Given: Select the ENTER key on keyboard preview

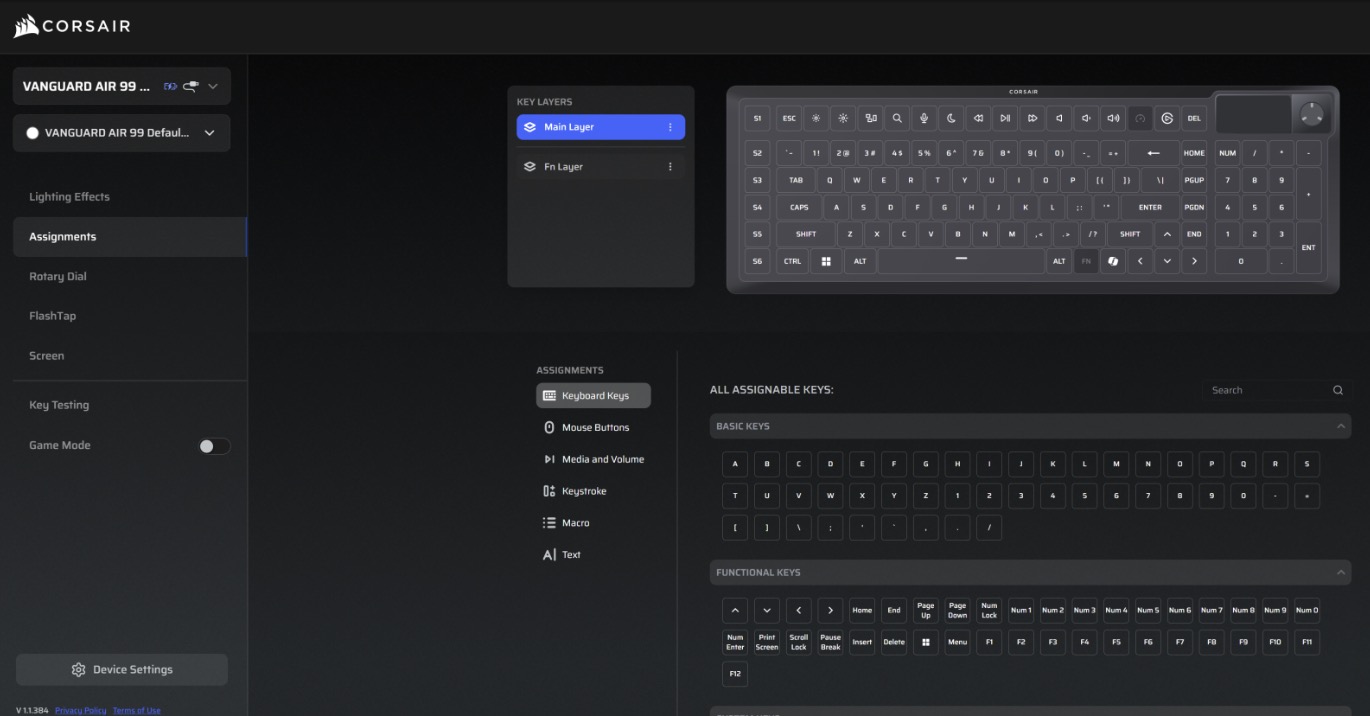Looking at the screenshot, I should coord(1150,207).
